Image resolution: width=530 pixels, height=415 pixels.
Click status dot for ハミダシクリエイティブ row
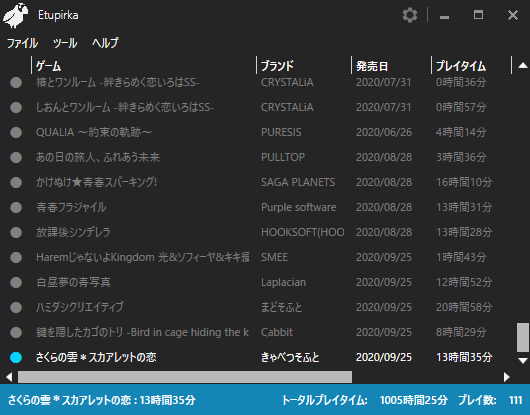coord(16,308)
